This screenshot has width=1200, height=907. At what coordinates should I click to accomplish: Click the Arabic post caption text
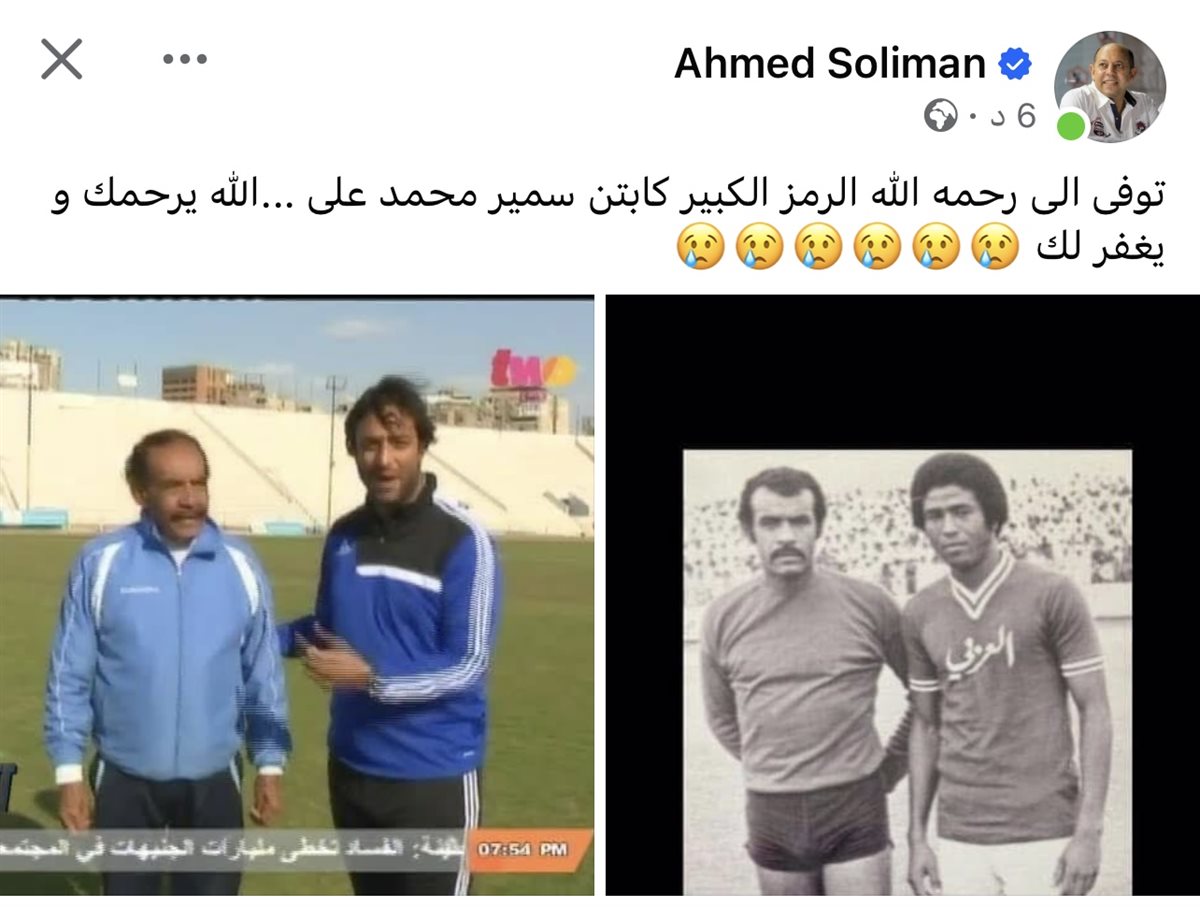(x=607, y=221)
